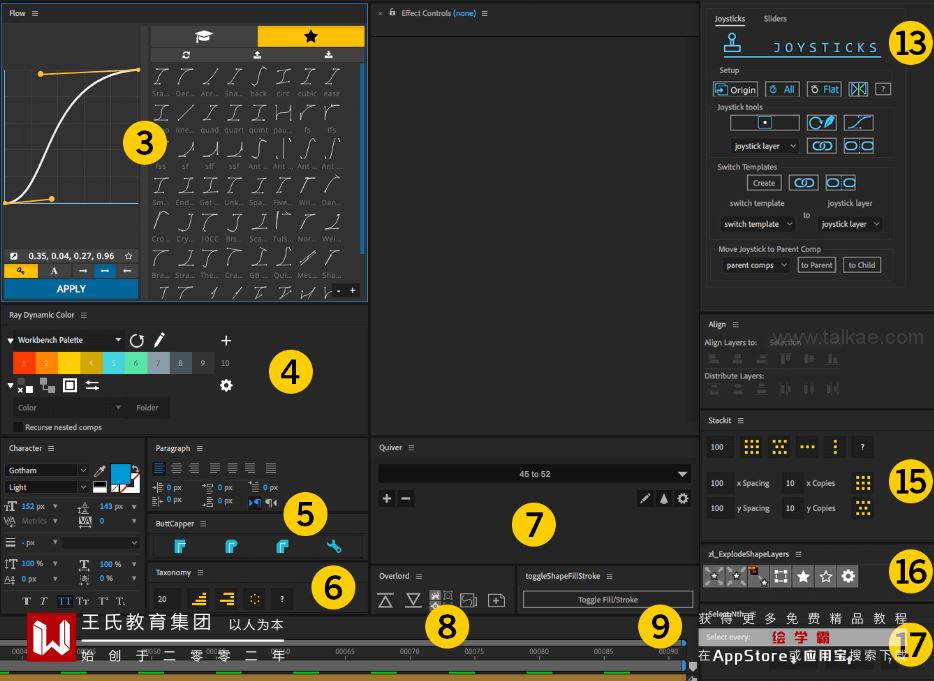The image size is (934, 681).
Task: Click the Quiver pencil edit icon
Action: click(x=645, y=499)
